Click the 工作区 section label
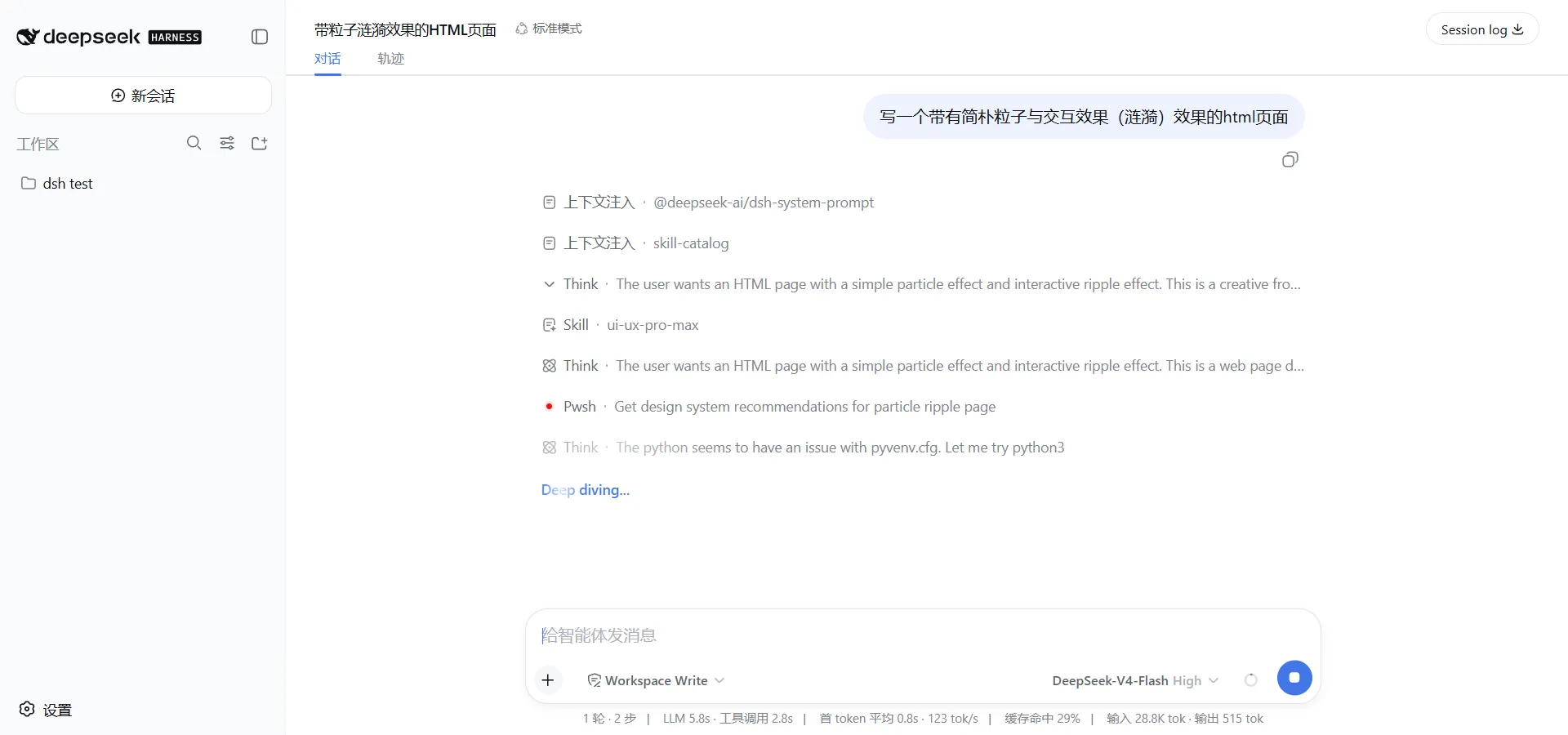 click(x=38, y=145)
